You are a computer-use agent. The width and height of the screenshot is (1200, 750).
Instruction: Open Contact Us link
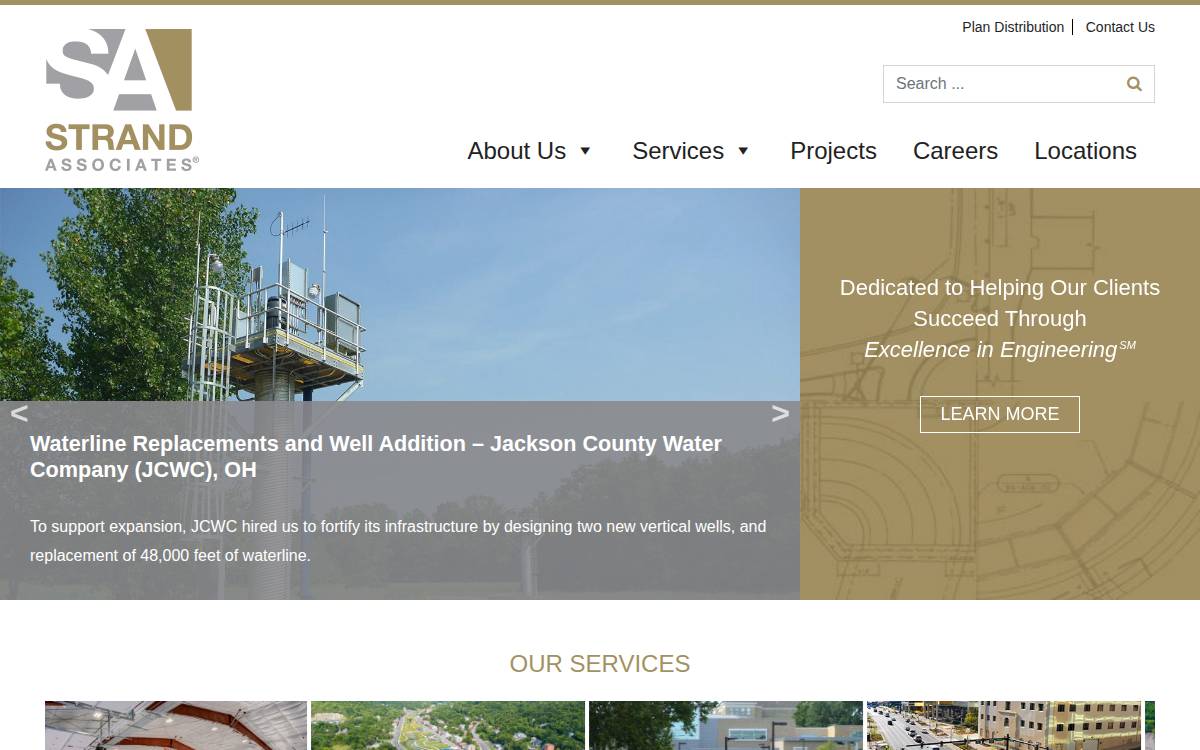click(x=1120, y=27)
